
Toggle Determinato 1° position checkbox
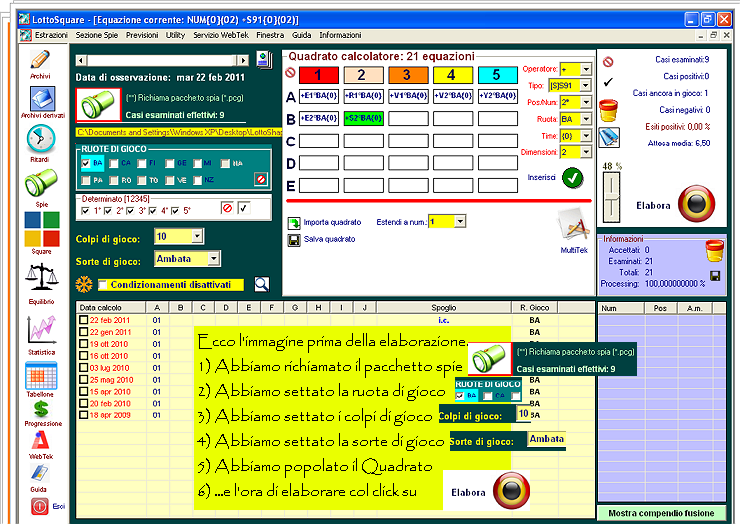[x=85, y=211]
